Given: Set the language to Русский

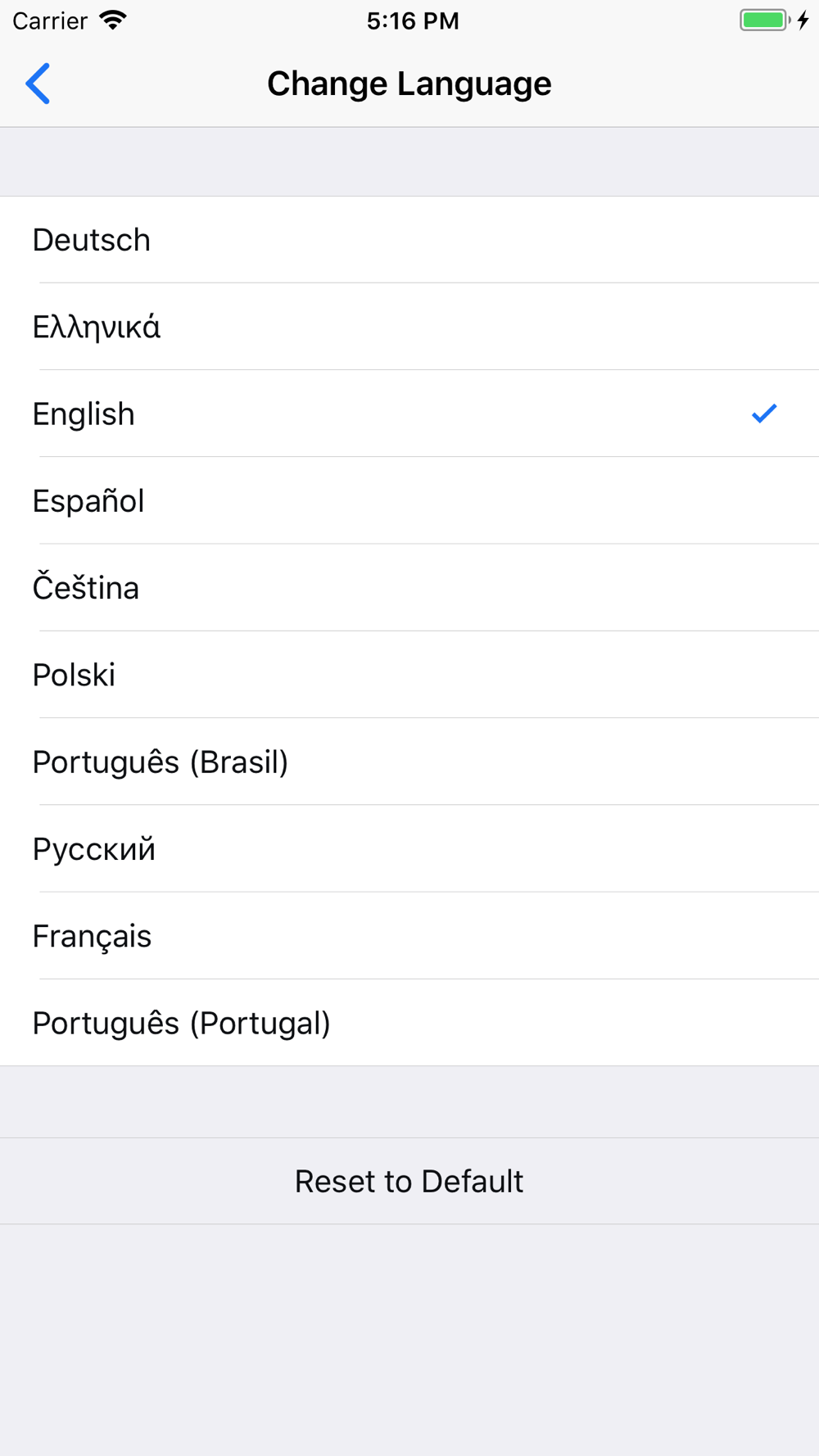Looking at the screenshot, I should click(x=409, y=848).
